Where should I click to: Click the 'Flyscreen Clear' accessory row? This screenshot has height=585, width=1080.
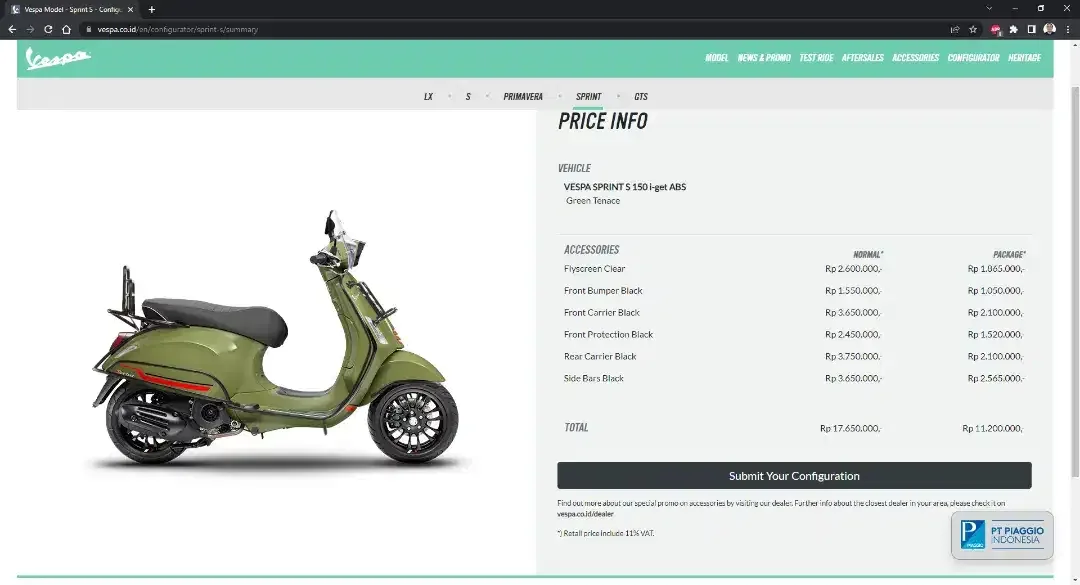pyautogui.click(x=793, y=269)
